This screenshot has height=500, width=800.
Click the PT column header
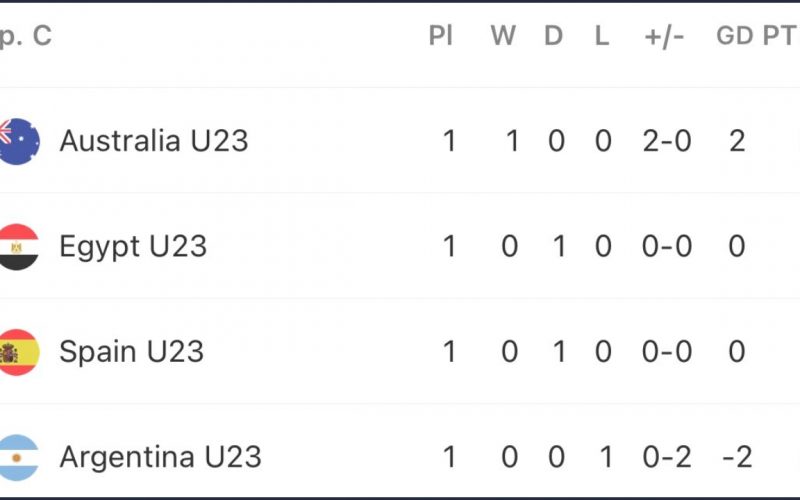click(x=780, y=36)
